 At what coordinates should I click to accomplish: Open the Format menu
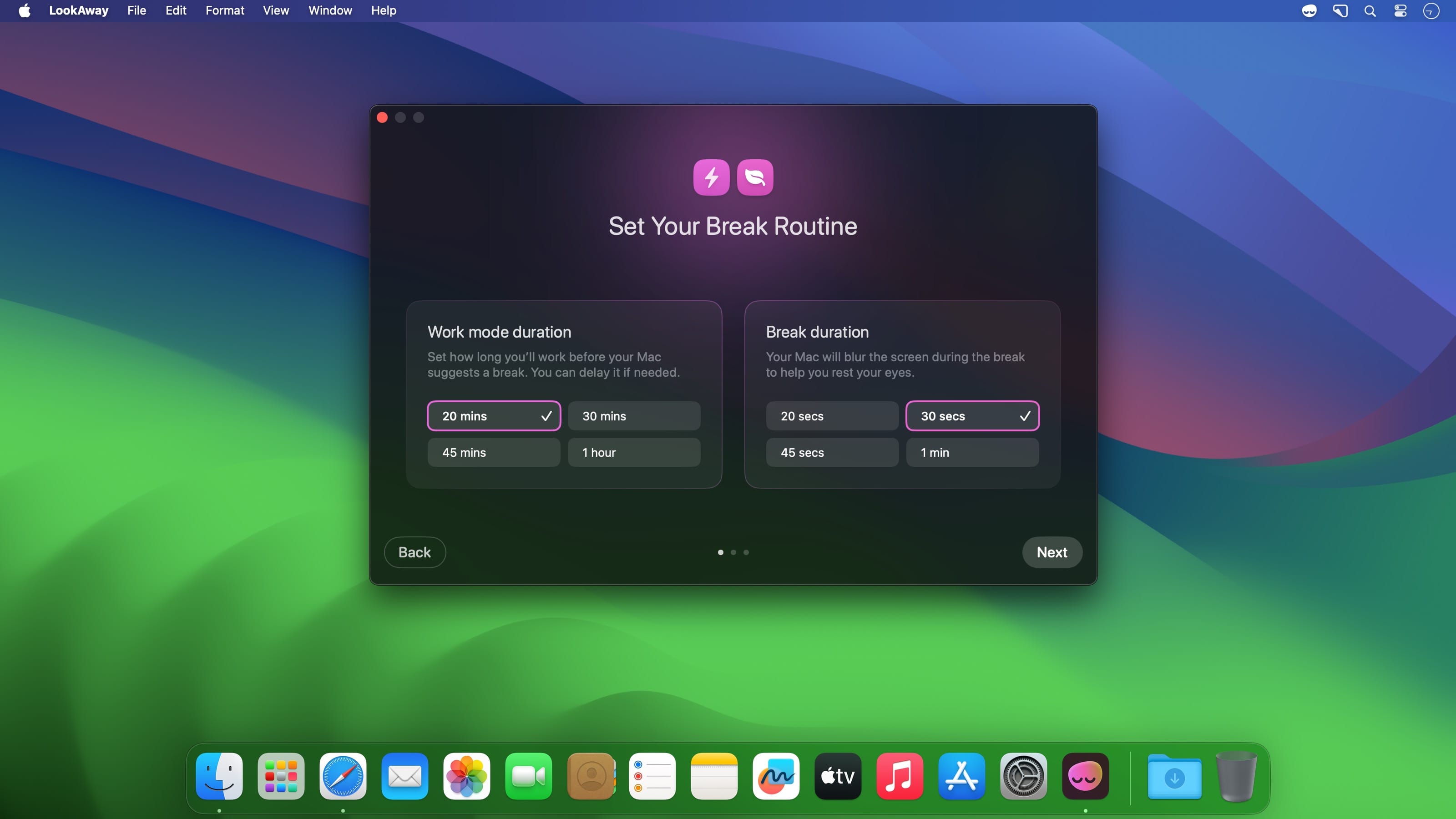[224, 11]
